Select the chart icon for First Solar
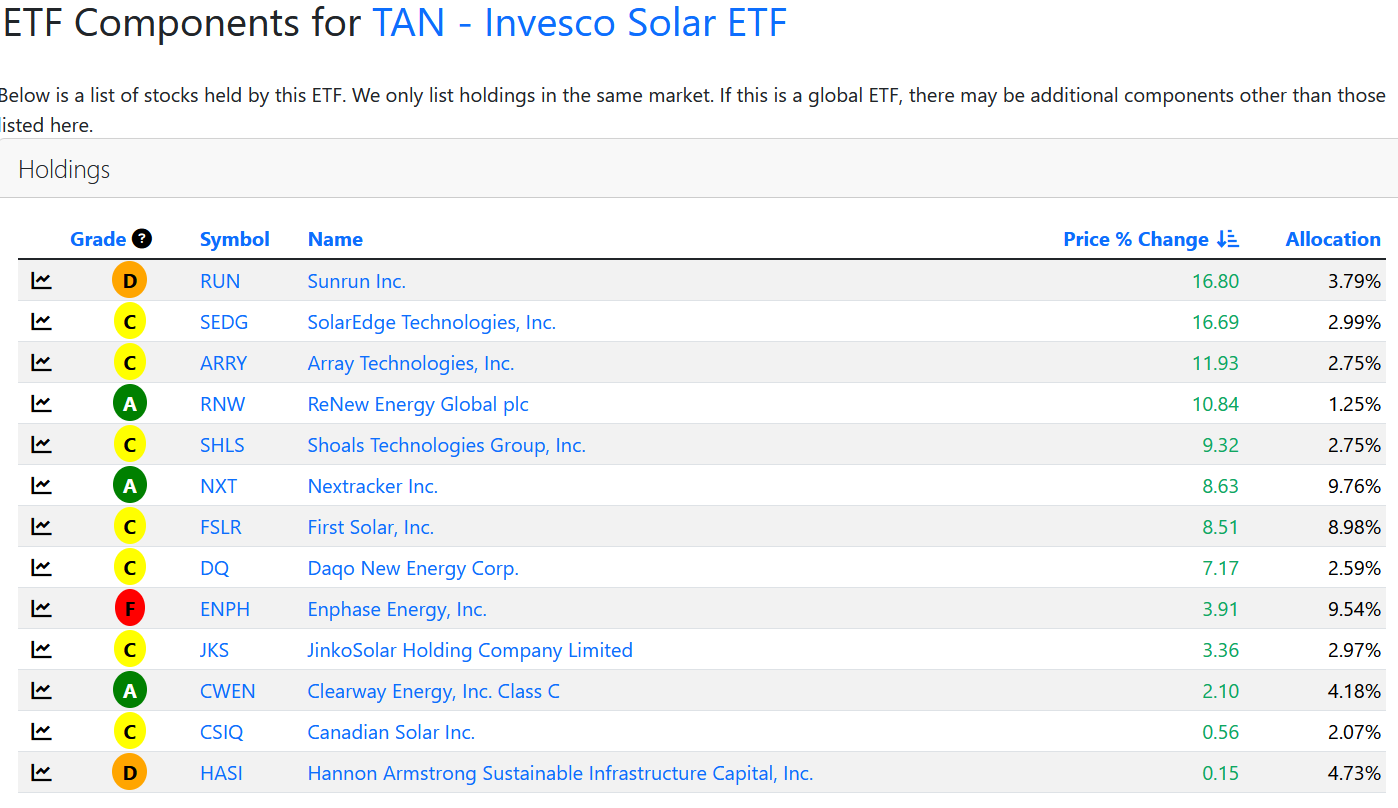 [x=41, y=526]
